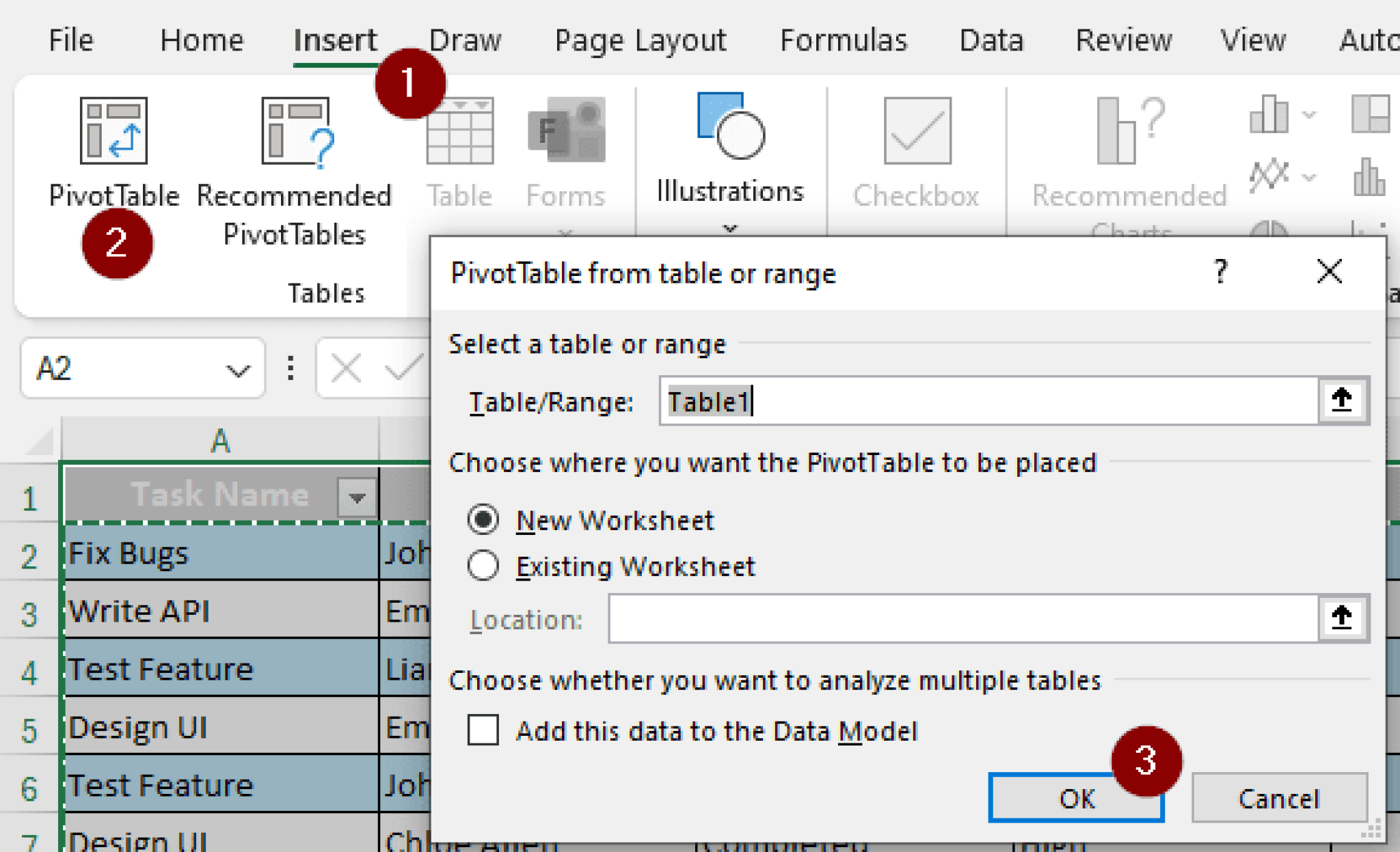
Task: Click the Table/Range collapse-dialog selector arrow
Action: click(1341, 401)
